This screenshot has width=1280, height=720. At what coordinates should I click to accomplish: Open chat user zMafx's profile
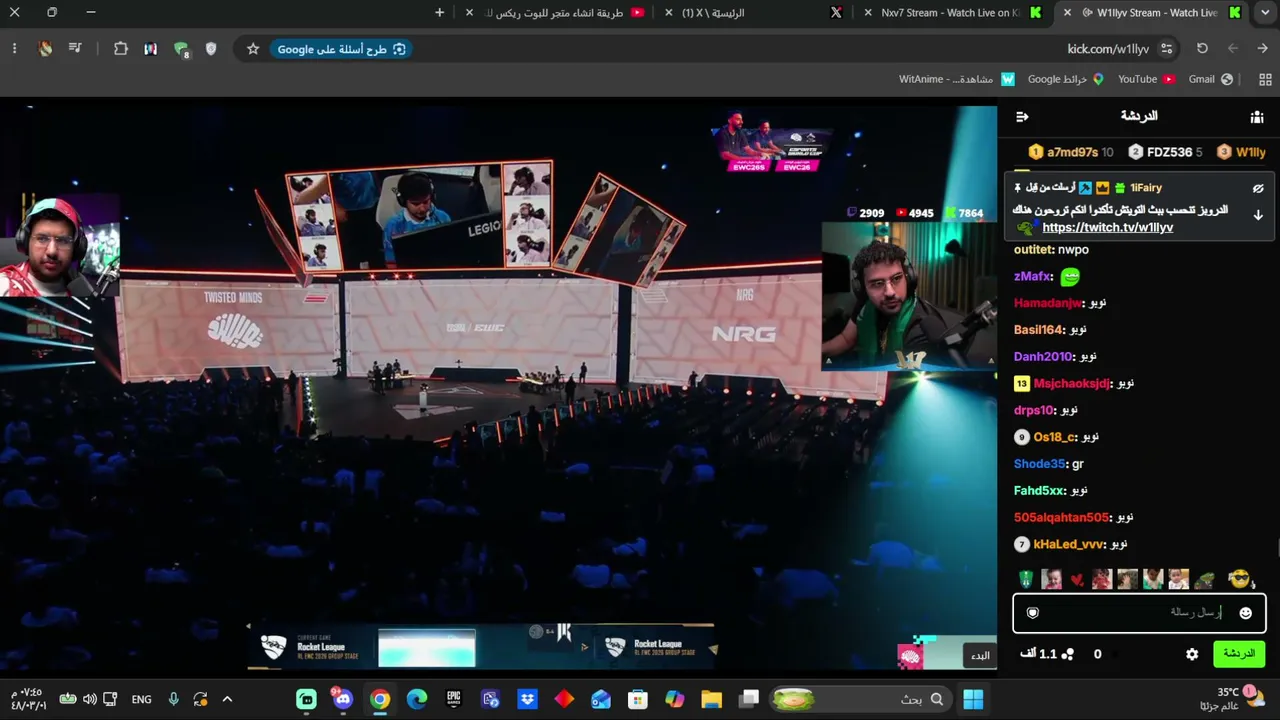[x=1031, y=277]
